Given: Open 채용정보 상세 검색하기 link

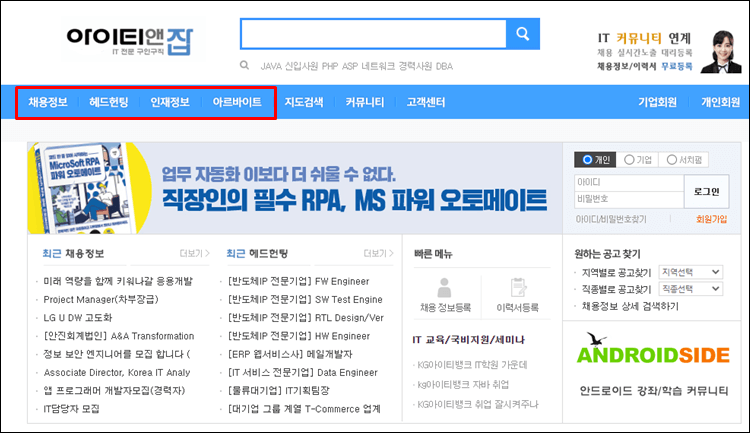Looking at the screenshot, I should [x=630, y=306].
